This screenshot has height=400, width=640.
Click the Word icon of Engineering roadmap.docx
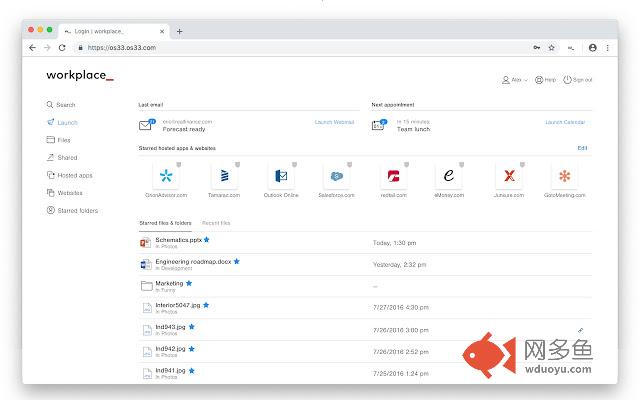[x=146, y=264]
